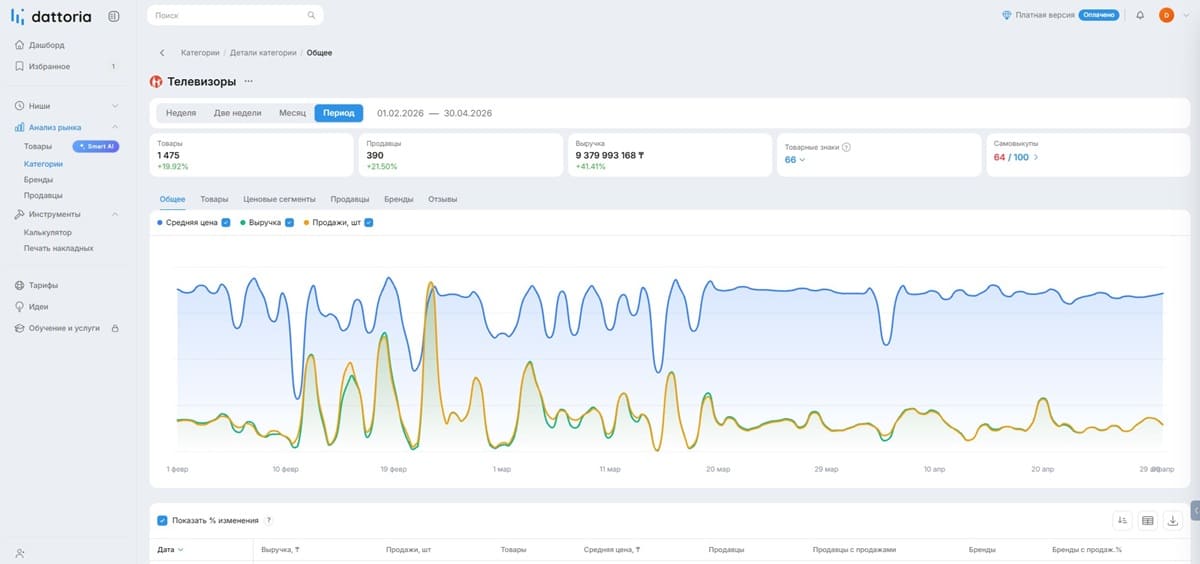
Task: Click the Выручка, ₸ column header
Action: [280, 550]
